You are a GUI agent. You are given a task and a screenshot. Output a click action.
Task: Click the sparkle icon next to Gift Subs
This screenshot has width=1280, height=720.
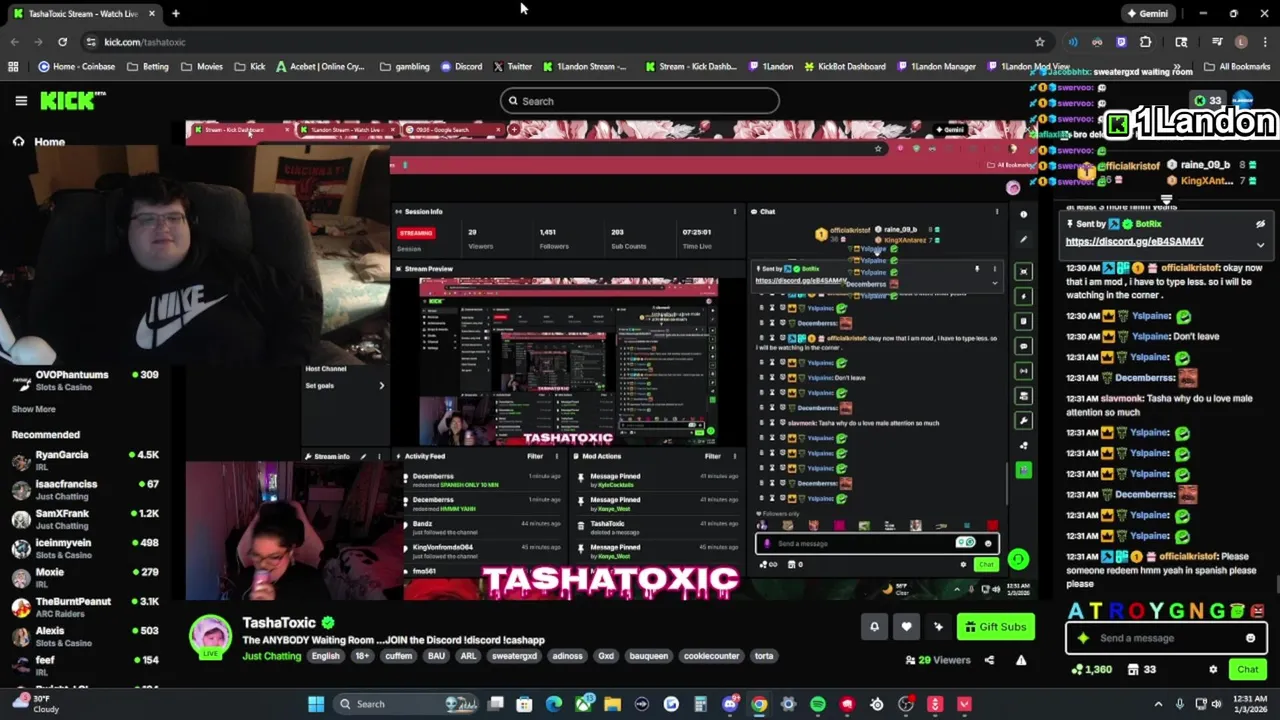tap(938, 627)
